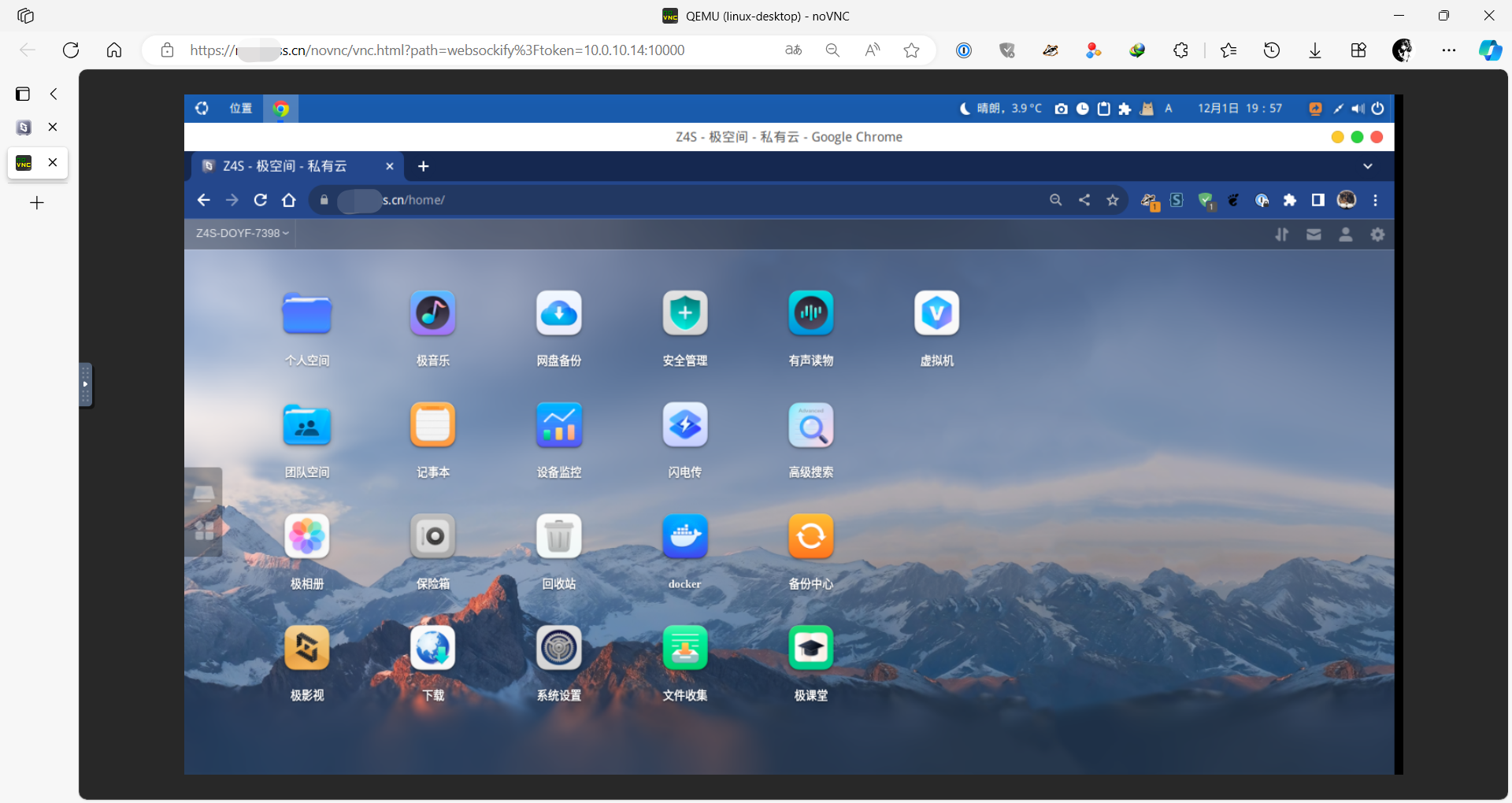This screenshot has height=803, width=1512.
Task: Open the user account icon in NAS header
Action: [1346, 235]
